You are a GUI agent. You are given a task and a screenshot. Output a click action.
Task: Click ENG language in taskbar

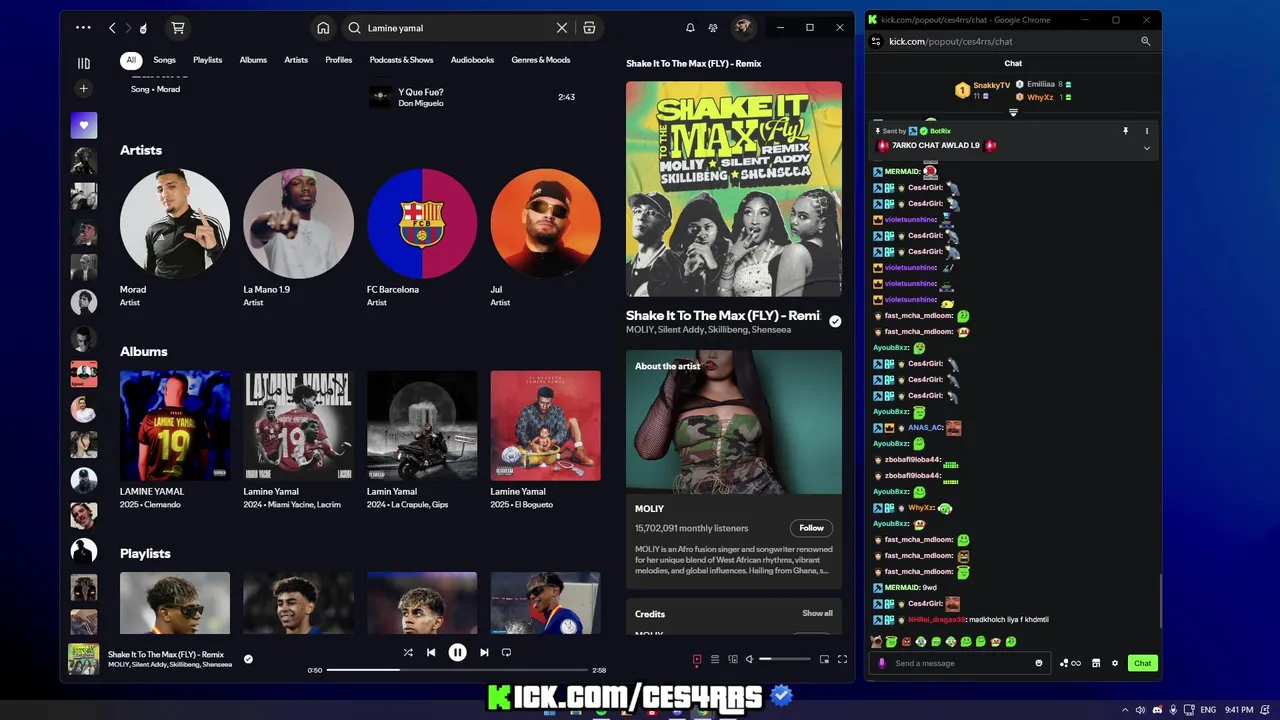coord(1208,709)
